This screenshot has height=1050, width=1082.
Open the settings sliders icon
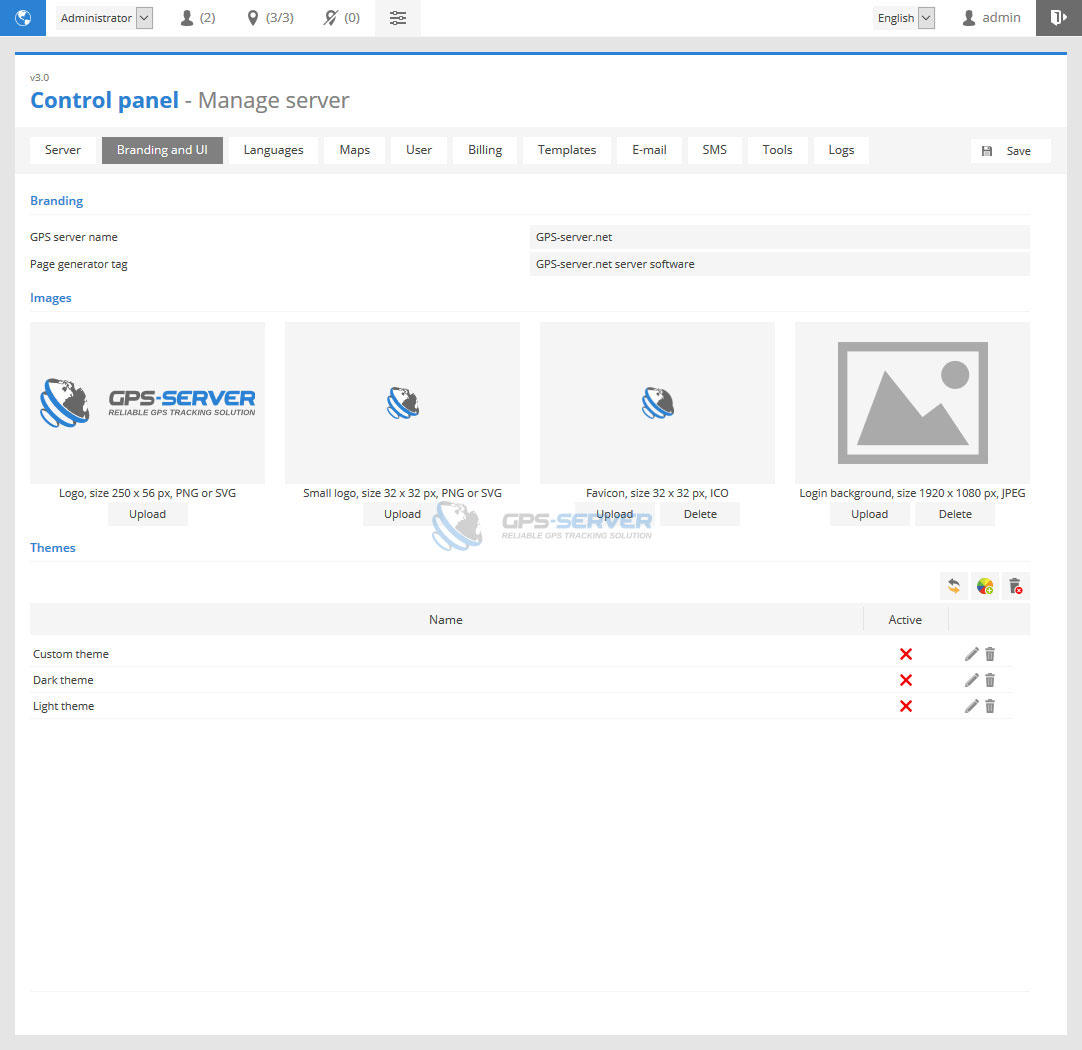click(398, 18)
